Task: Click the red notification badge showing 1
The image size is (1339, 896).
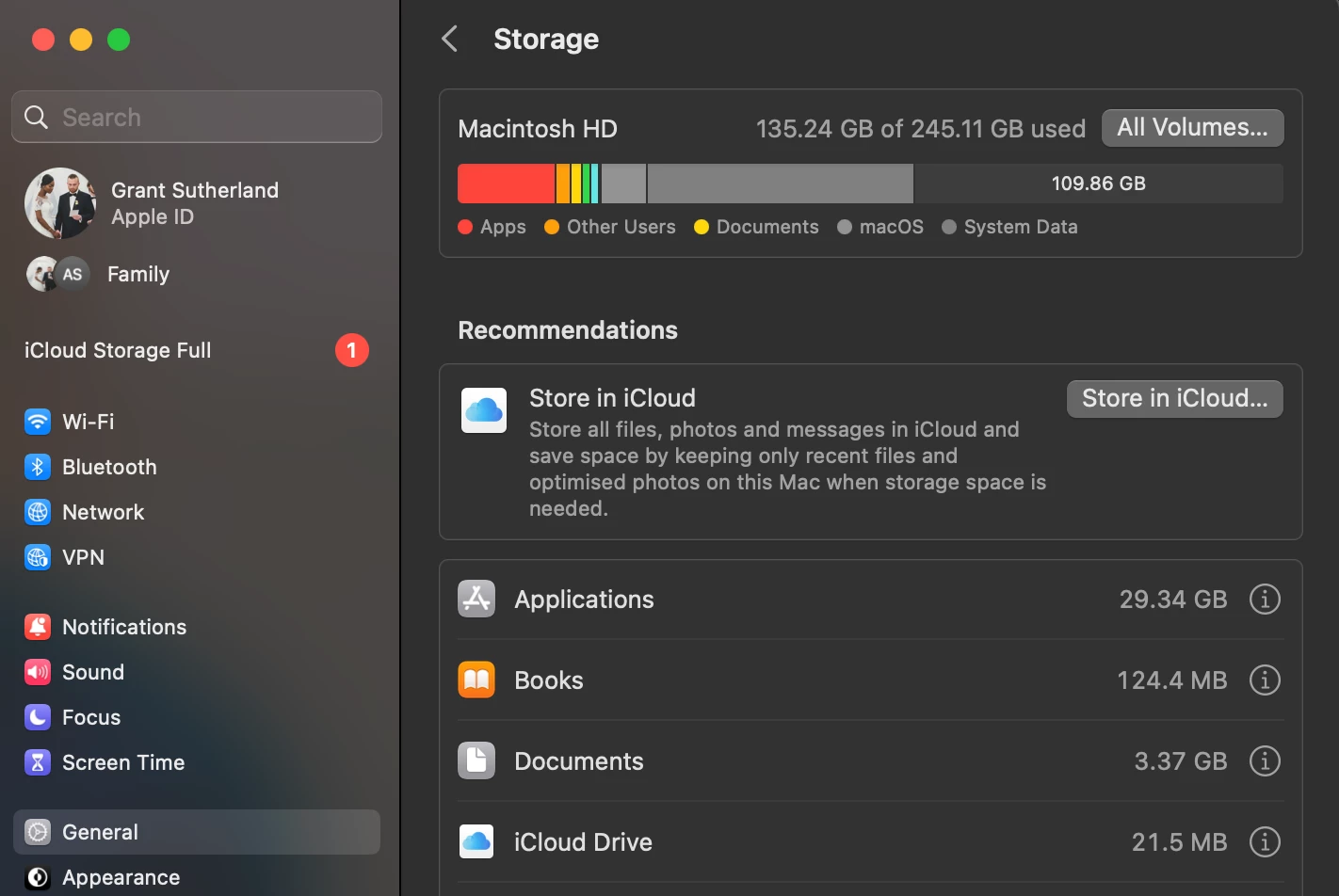Action: 352,350
